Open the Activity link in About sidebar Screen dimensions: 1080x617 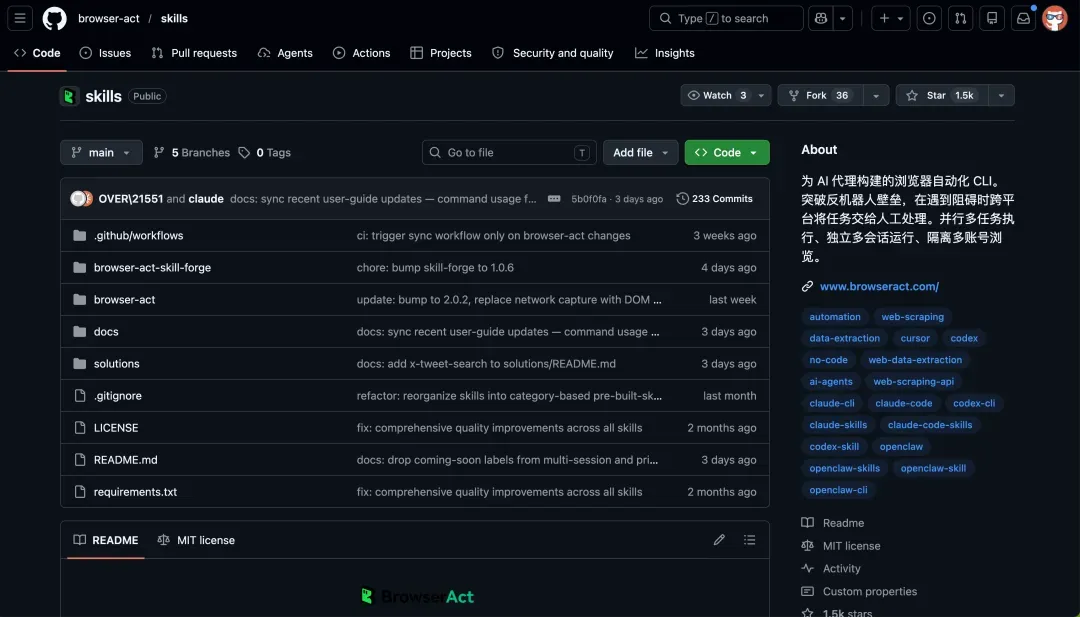[831, 569]
